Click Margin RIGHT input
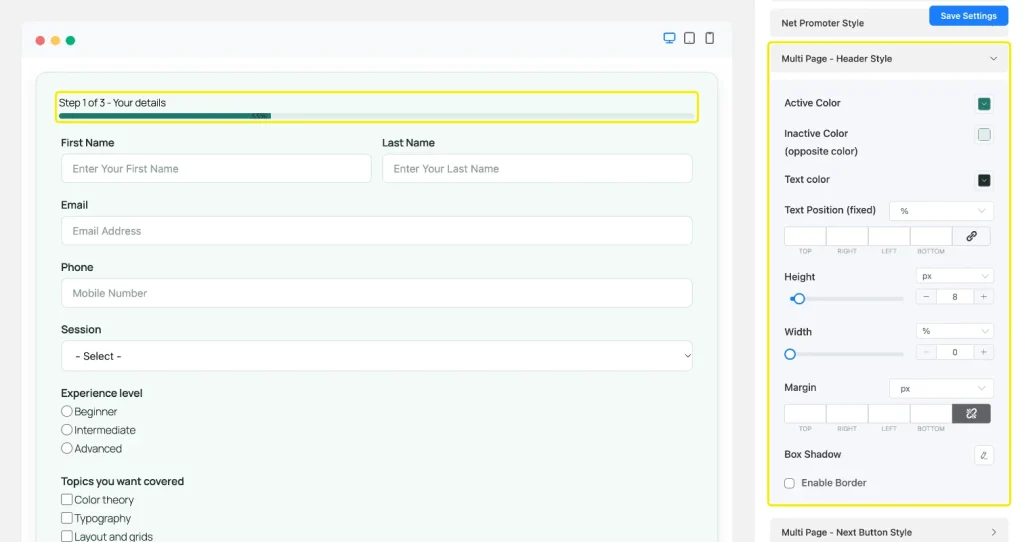 point(847,413)
